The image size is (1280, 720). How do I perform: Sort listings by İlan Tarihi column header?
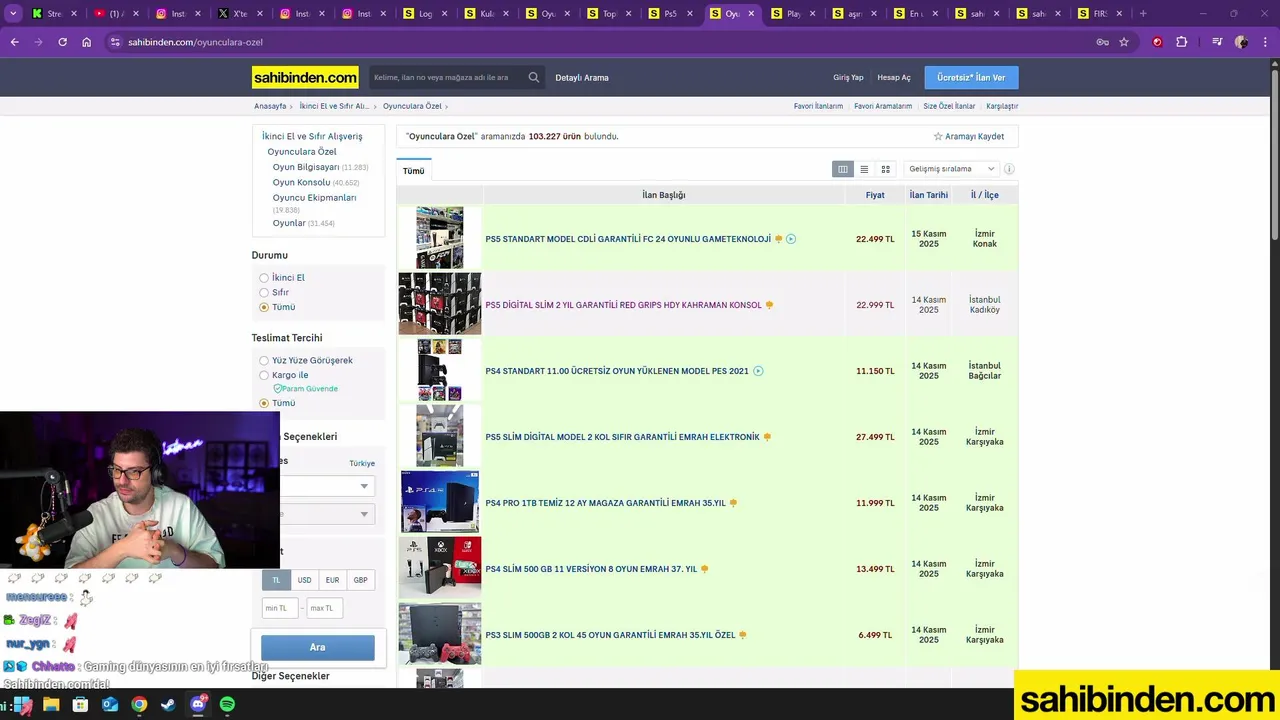click(929, 195)
